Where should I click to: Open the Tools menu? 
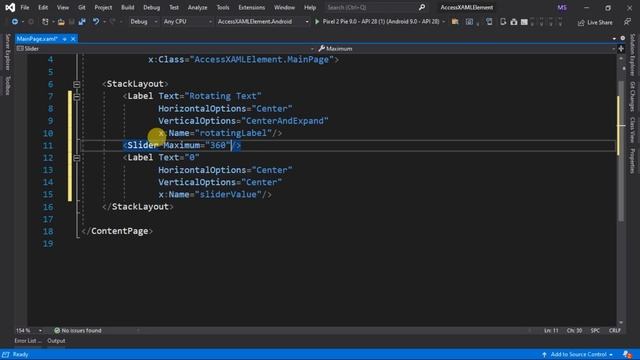(223, 7)
